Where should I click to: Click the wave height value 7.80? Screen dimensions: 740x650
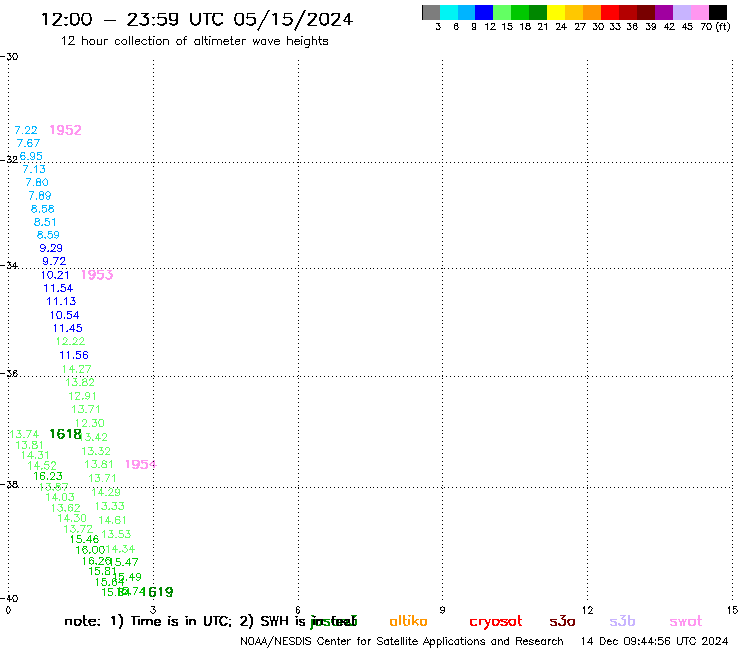pyautogui.click(x=37, y=182)
